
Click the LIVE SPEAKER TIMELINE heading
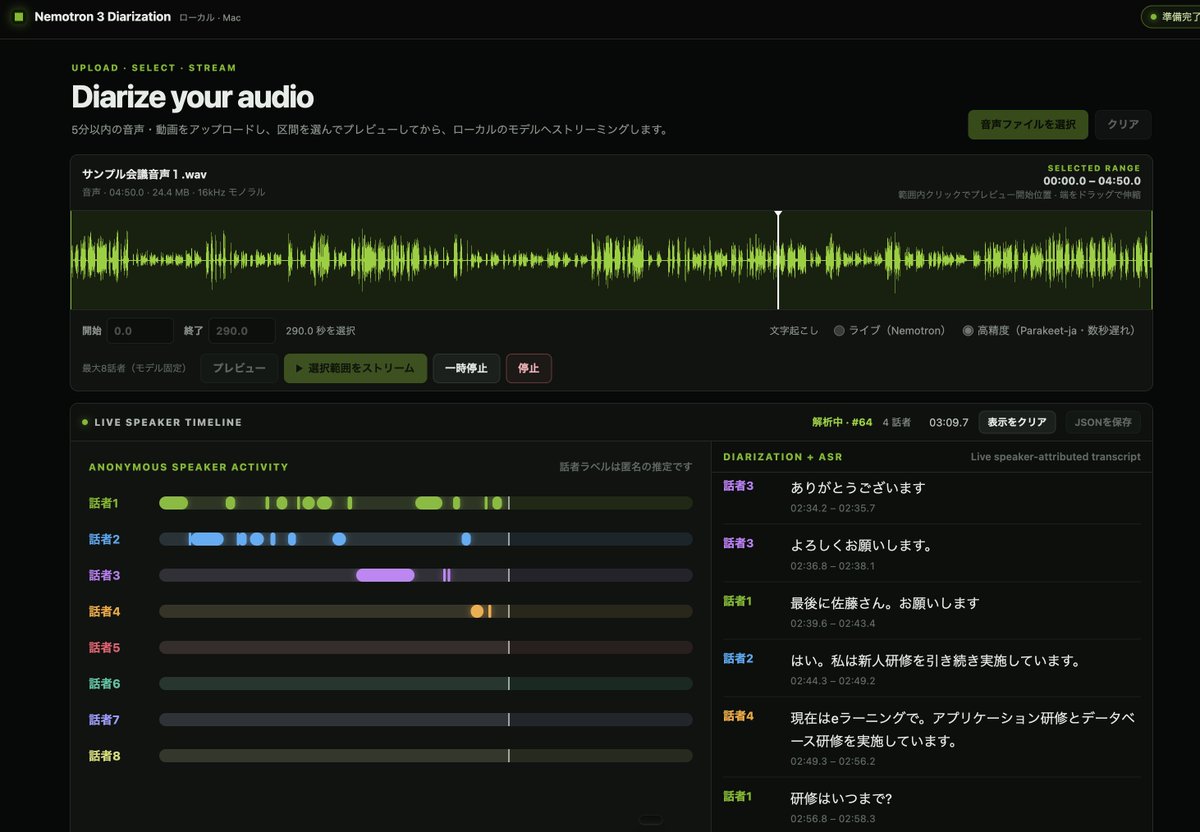click(168, 422)
